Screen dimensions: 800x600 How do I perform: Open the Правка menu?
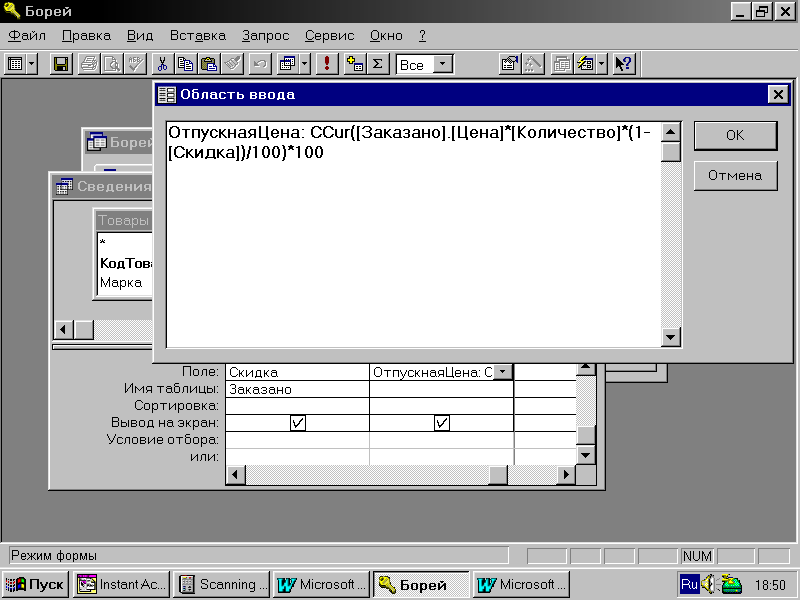86,36
